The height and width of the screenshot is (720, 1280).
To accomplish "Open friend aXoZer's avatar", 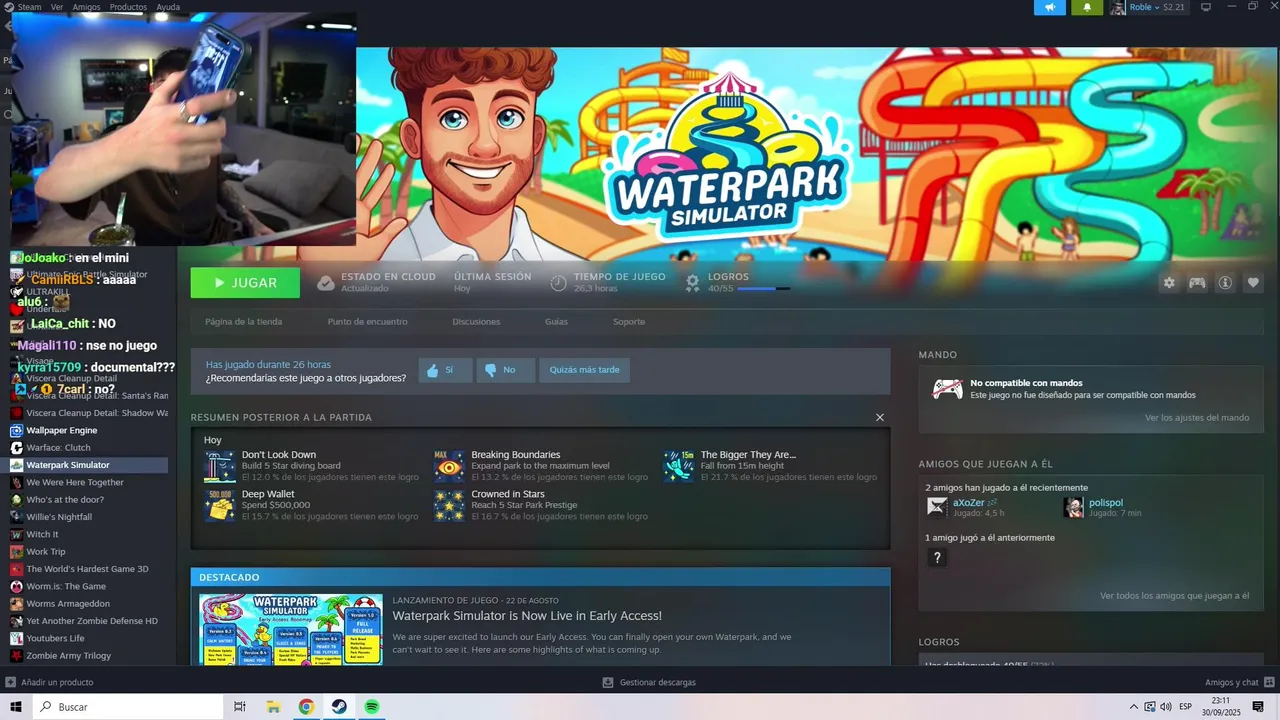I will coord(937,507).
